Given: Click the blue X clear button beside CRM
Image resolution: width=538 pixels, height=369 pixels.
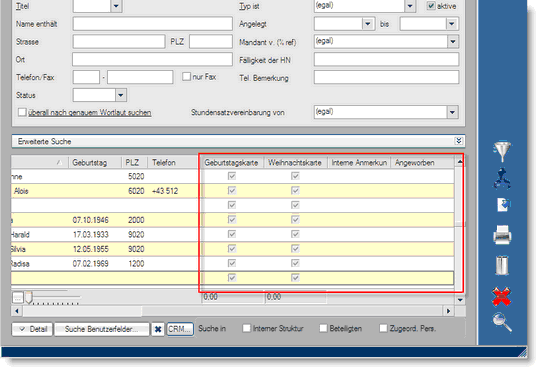Looking at the screenshot, I should point(158,329).
